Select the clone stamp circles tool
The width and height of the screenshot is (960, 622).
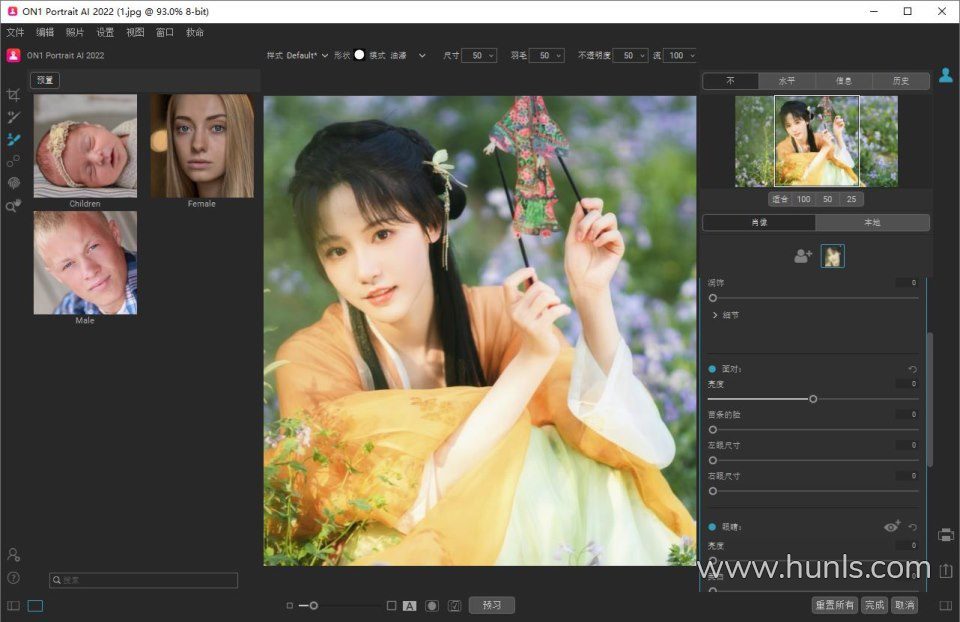click(13, 161)
